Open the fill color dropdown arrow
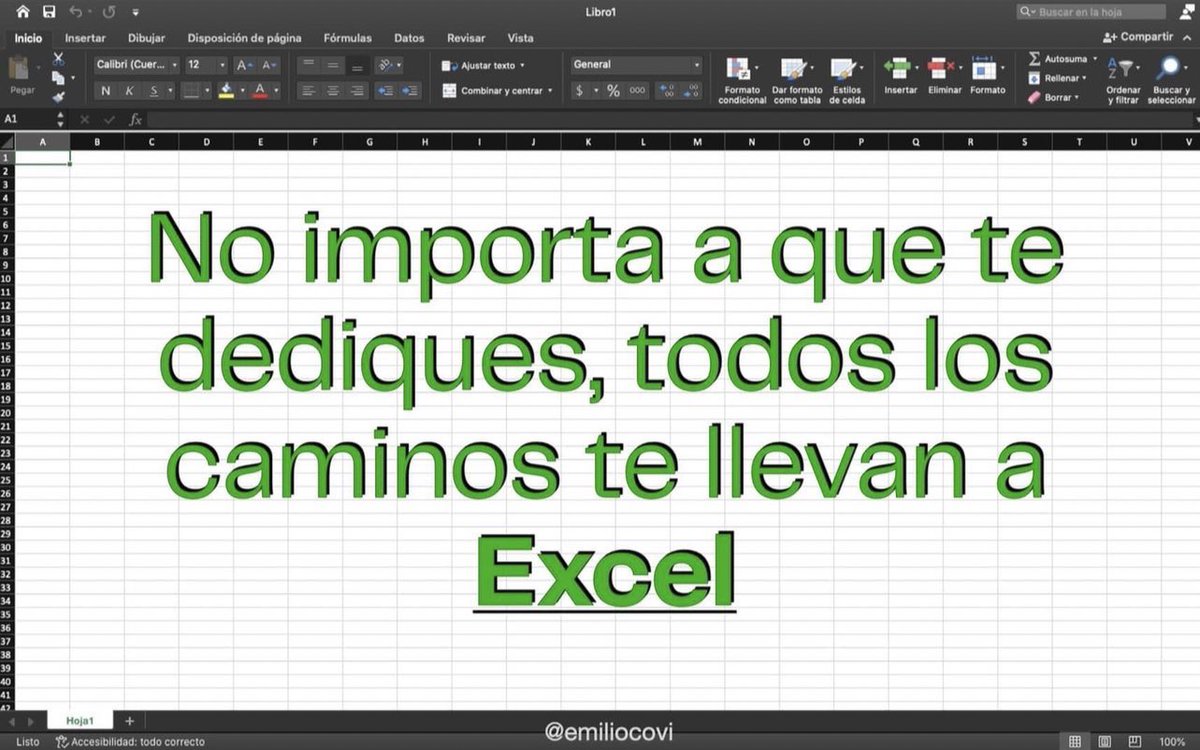The image size is (1200, 750). (x=242, y=91)
